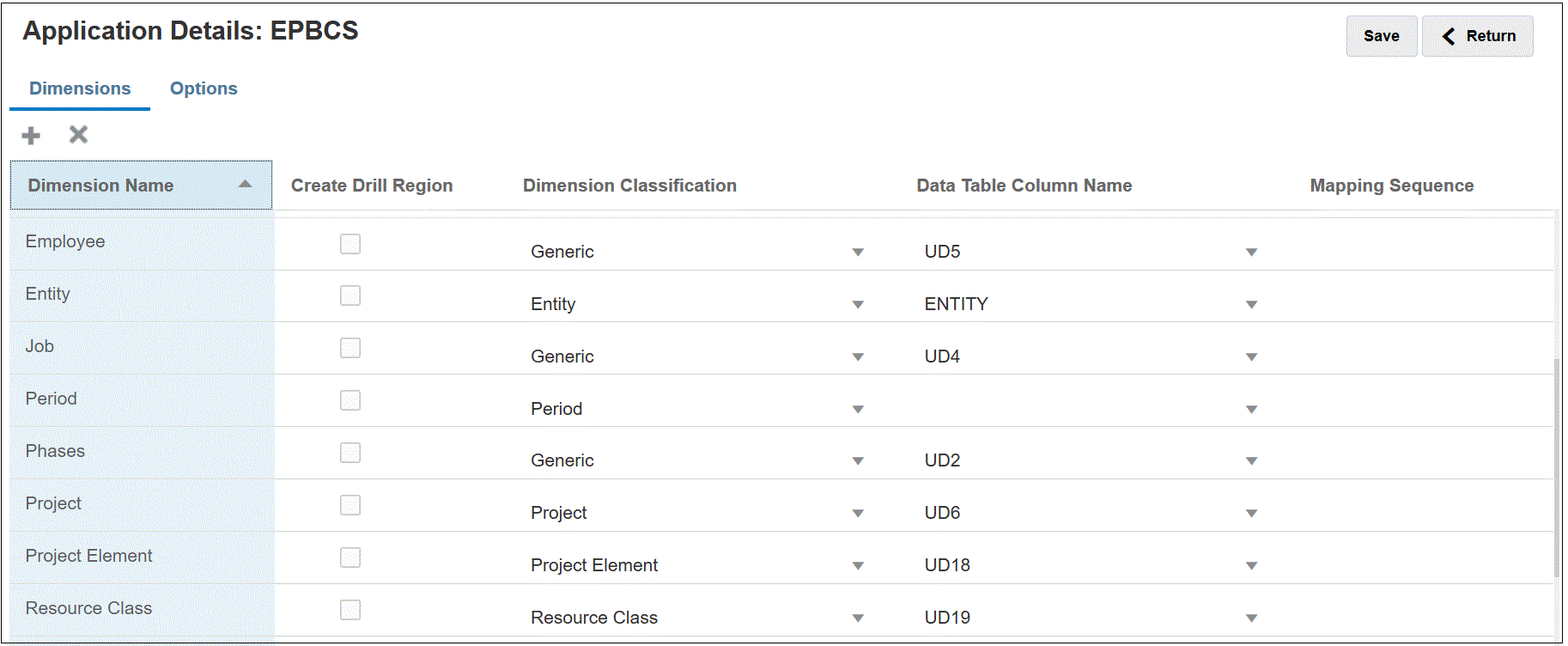Click the delete dimension X icon
The image size is (1568, 646).
pos(78,135)
